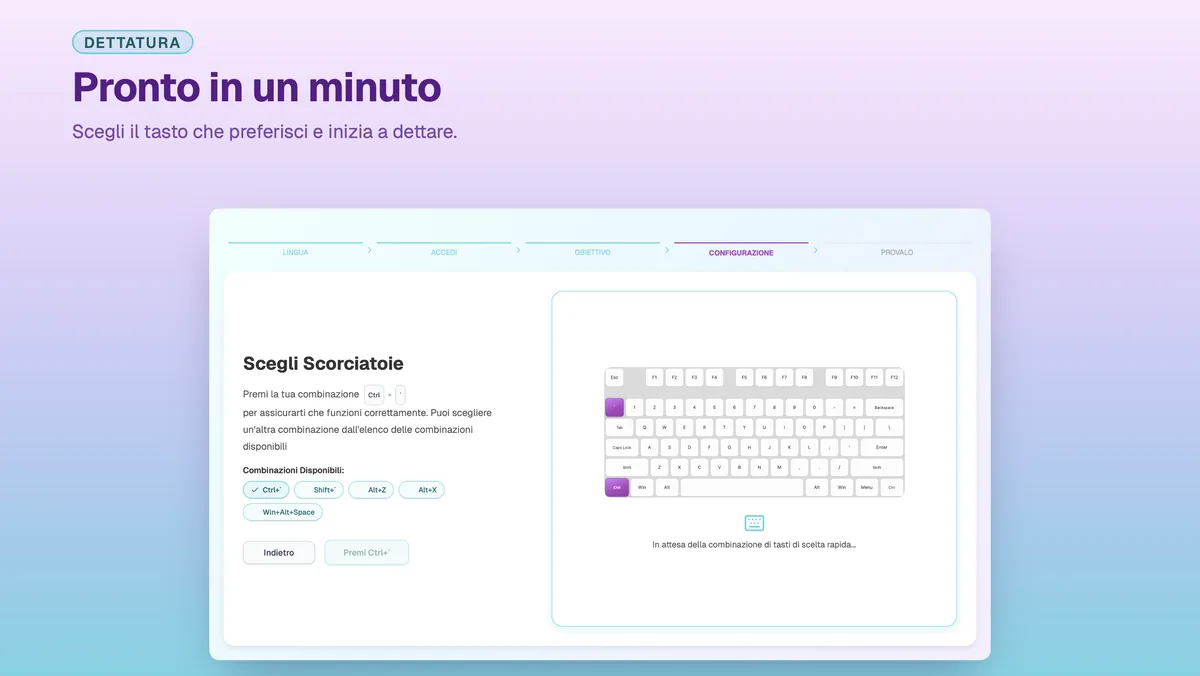Click the number 0 key
Viewport: 1200px width, 676px height.
click(x=814, y=407)
